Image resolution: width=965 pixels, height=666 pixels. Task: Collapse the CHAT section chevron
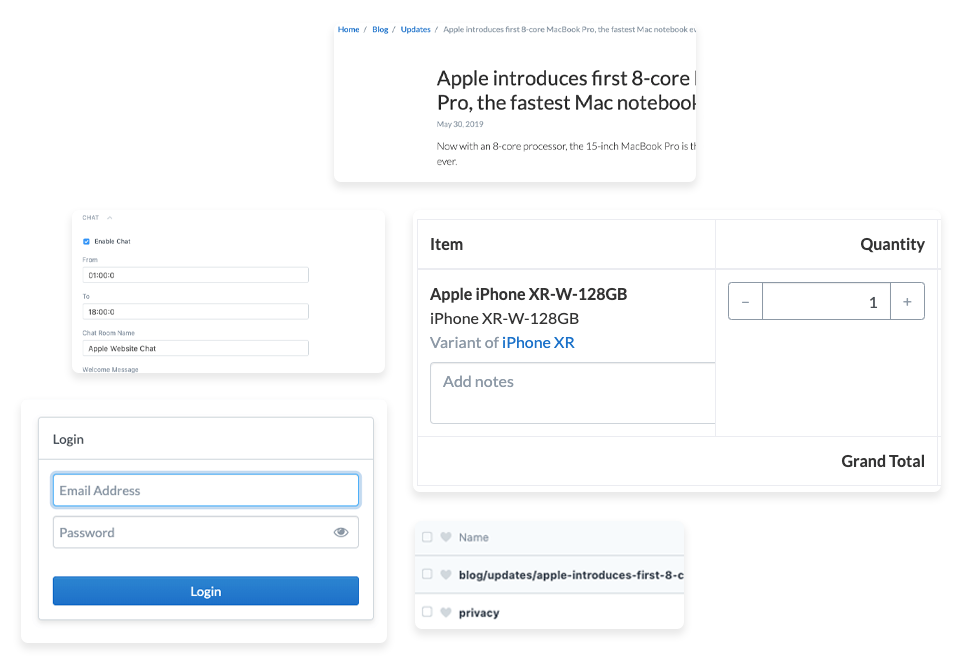[110, 218]
